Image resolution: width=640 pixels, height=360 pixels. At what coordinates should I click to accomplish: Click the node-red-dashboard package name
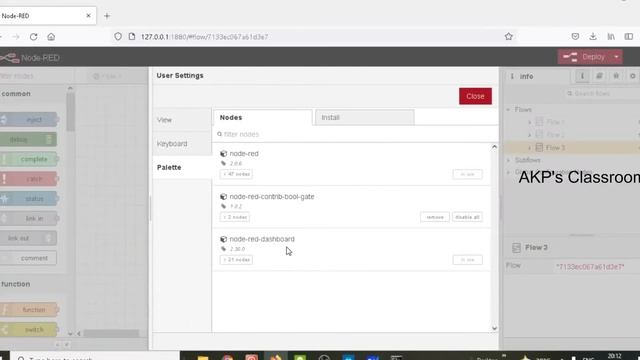click(262, 239)
